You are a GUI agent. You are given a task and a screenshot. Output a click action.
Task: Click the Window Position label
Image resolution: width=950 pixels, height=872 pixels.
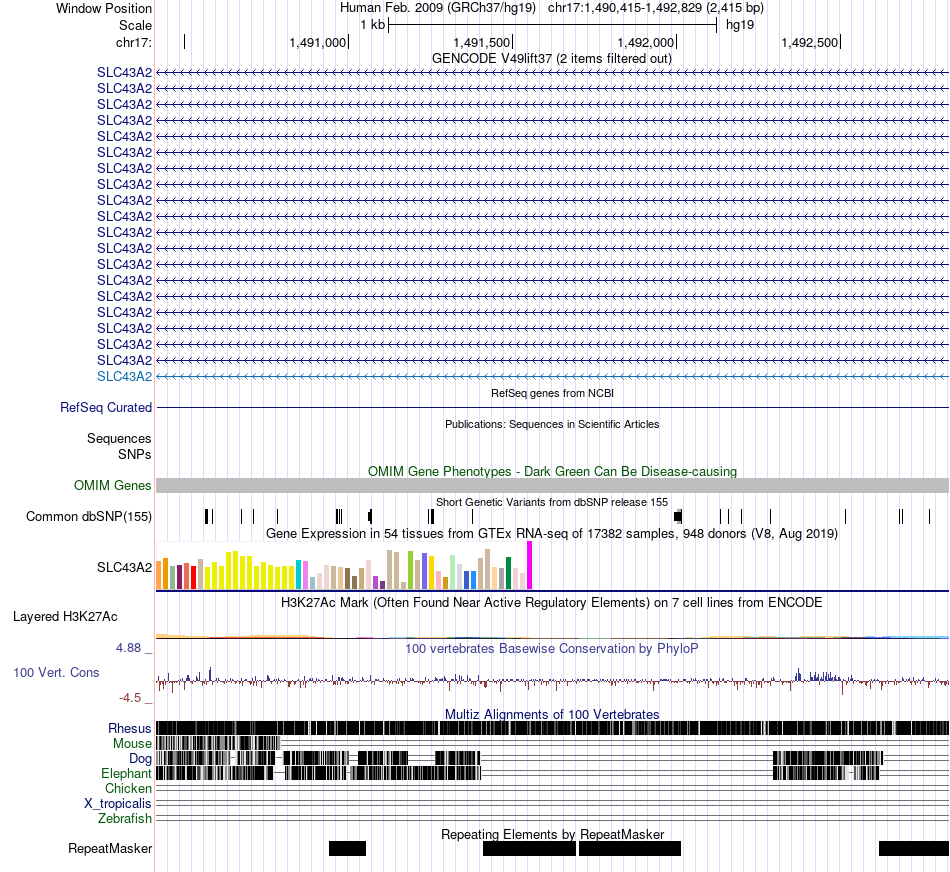click(x=104, y=8)
